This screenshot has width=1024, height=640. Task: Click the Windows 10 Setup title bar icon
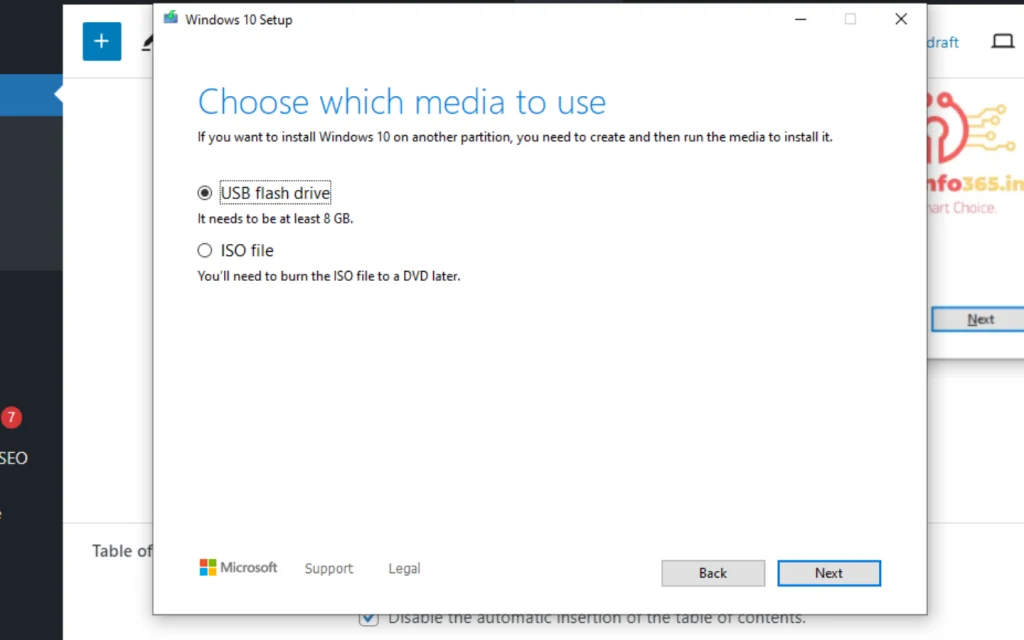tap(170, 17)
